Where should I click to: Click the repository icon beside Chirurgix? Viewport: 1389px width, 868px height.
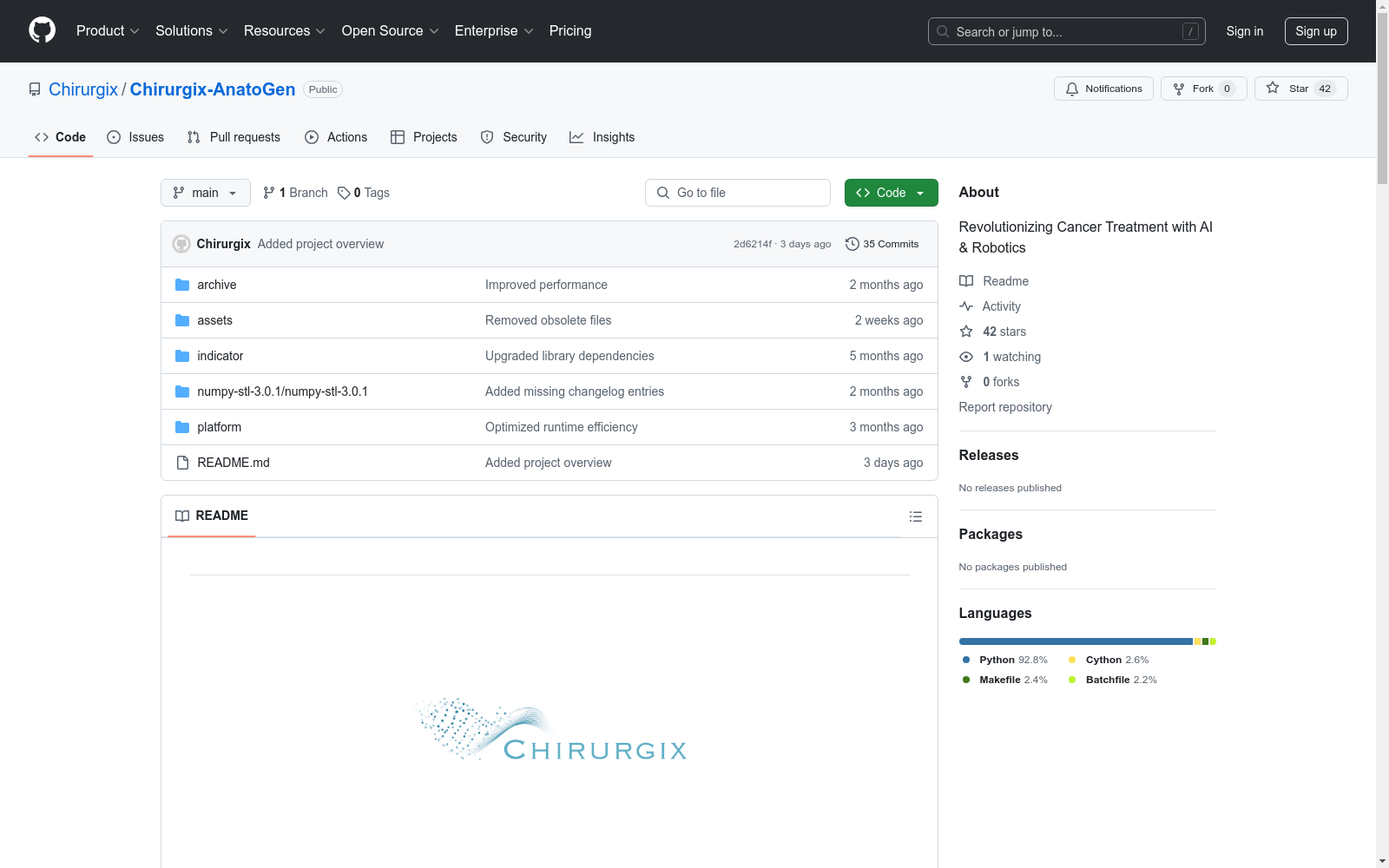35,89
